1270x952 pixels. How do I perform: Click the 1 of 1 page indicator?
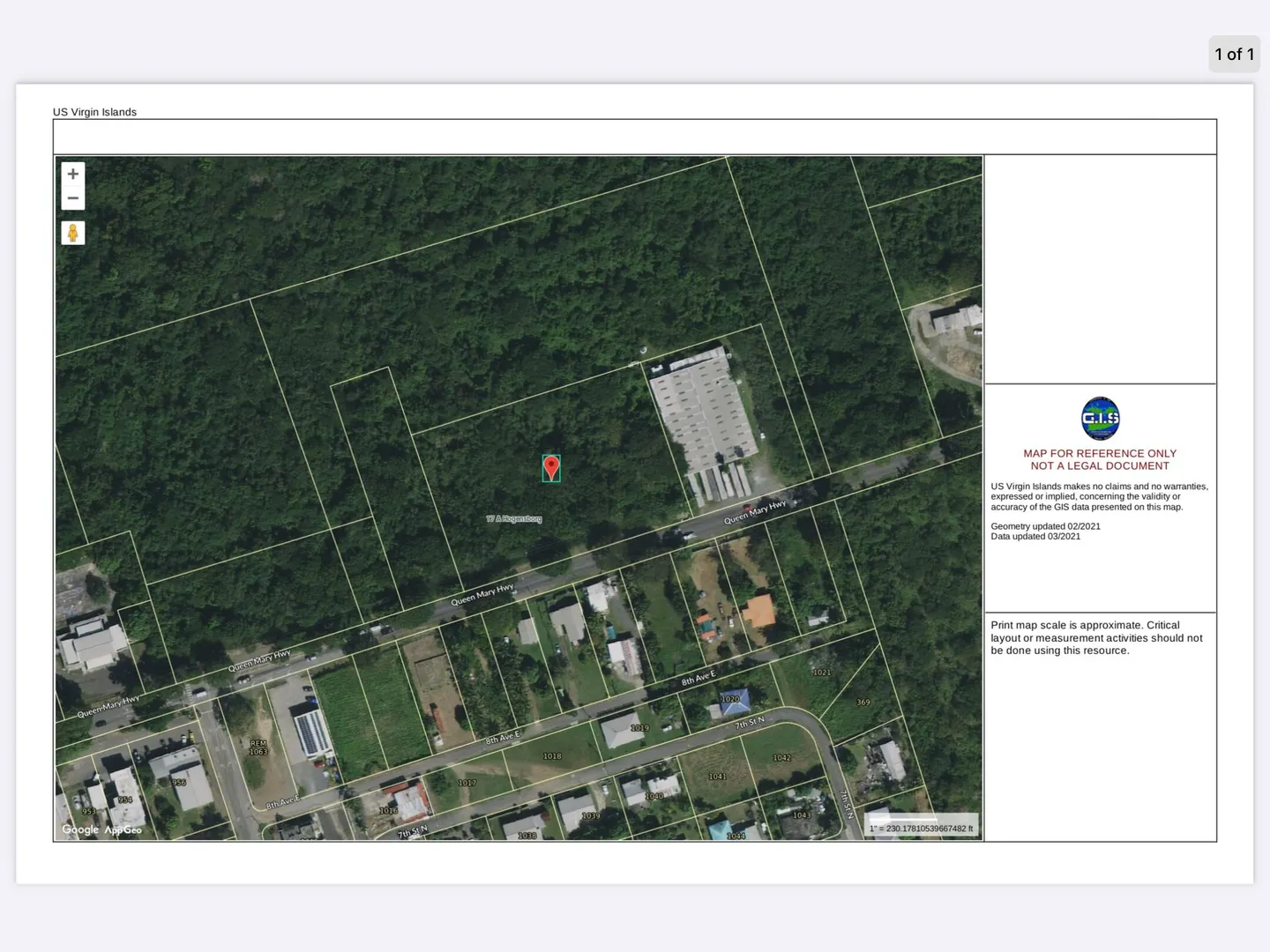coord(1234,55)
